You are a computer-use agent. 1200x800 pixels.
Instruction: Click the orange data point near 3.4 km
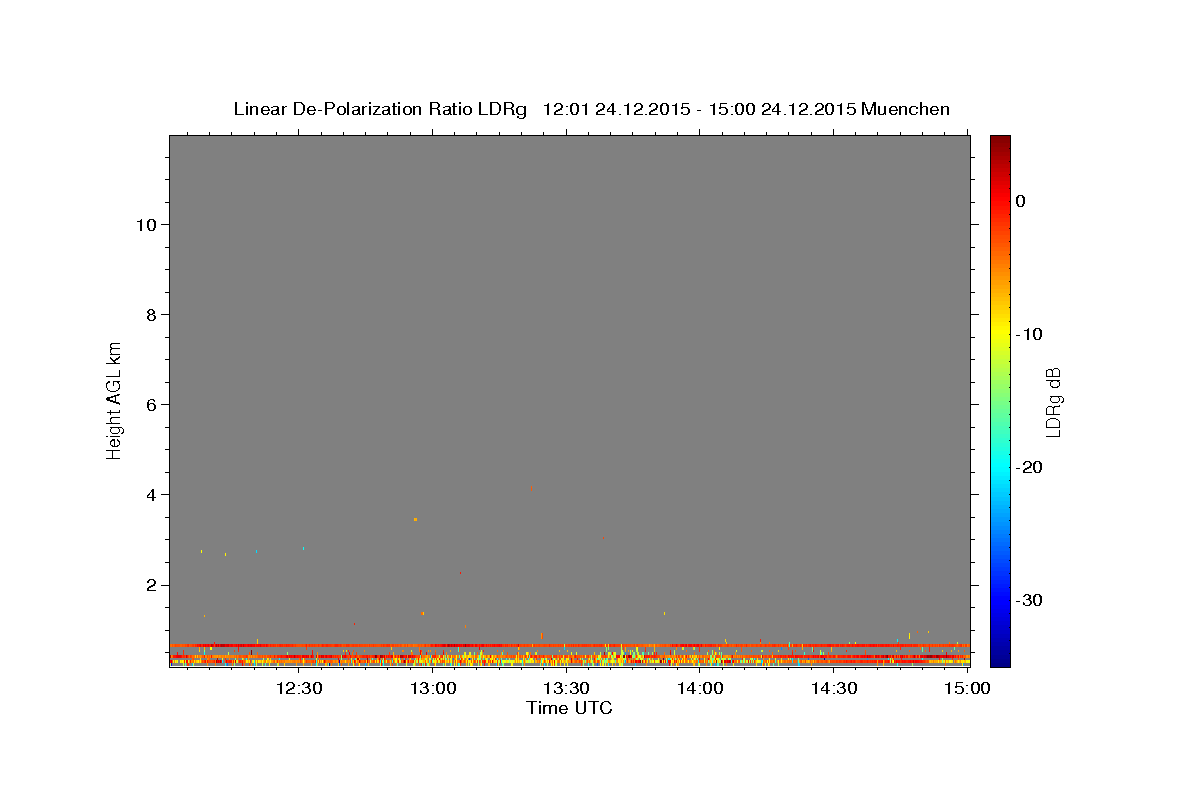coord(415,519)
